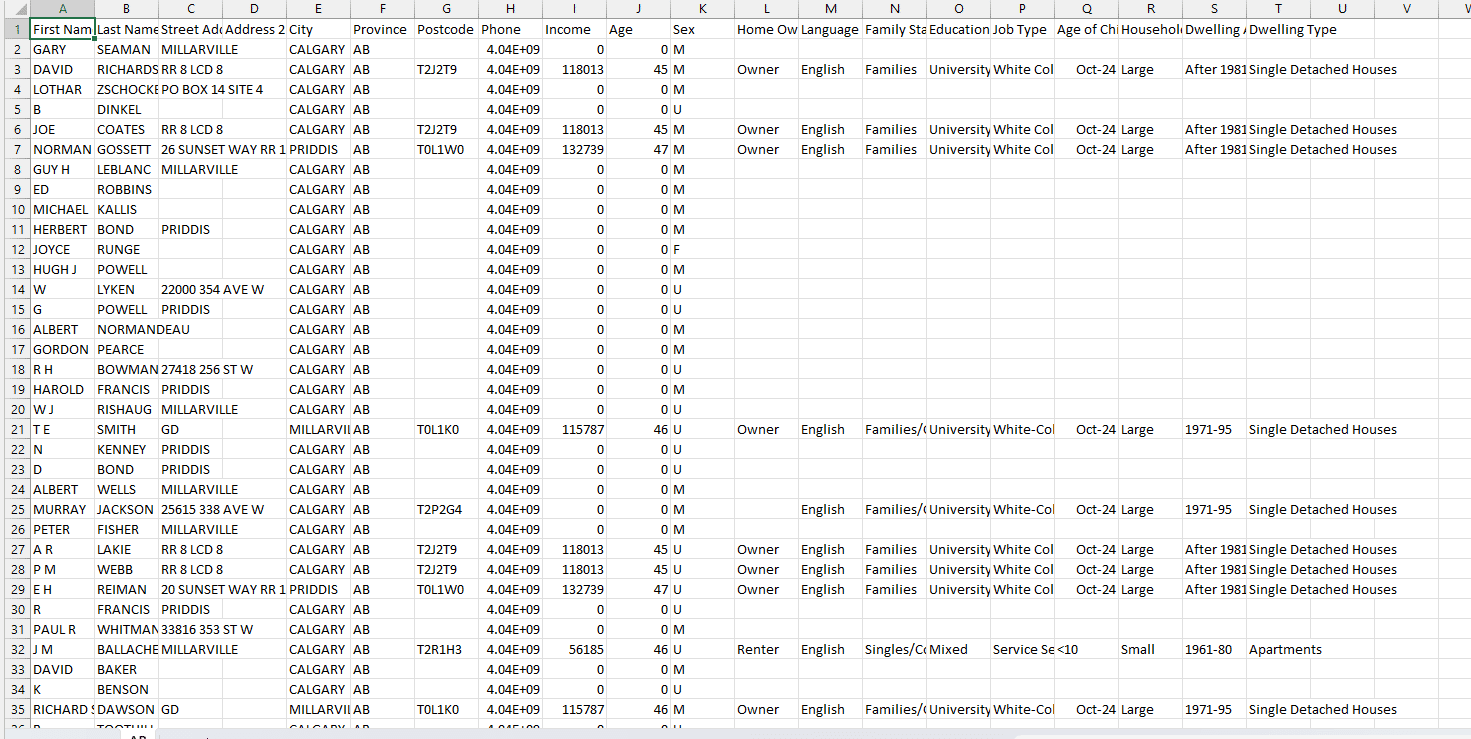
Task: Select the "T2P2G4" postcode cell
Action: pos(447,509)
